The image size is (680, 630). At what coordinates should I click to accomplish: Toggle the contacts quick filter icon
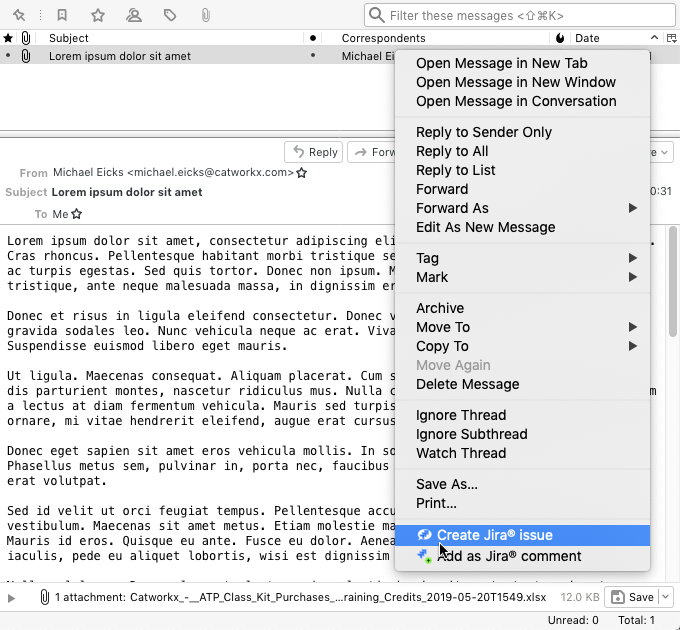[133, 15]
